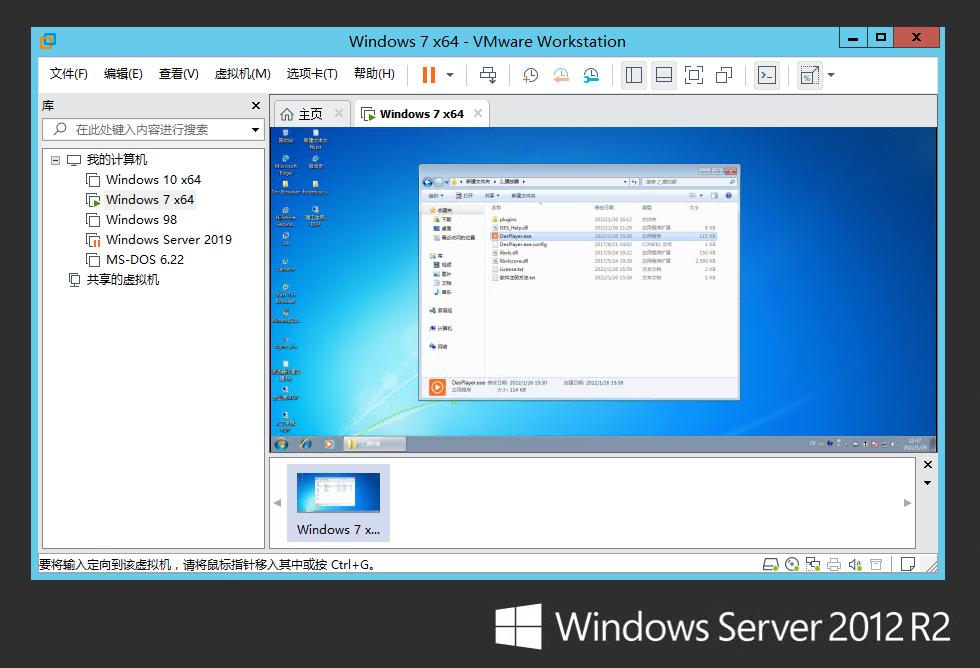The height and width of the screenshot is (668, 980).
Task: Click the sound device status icon
Action: [x=855, y=565]
